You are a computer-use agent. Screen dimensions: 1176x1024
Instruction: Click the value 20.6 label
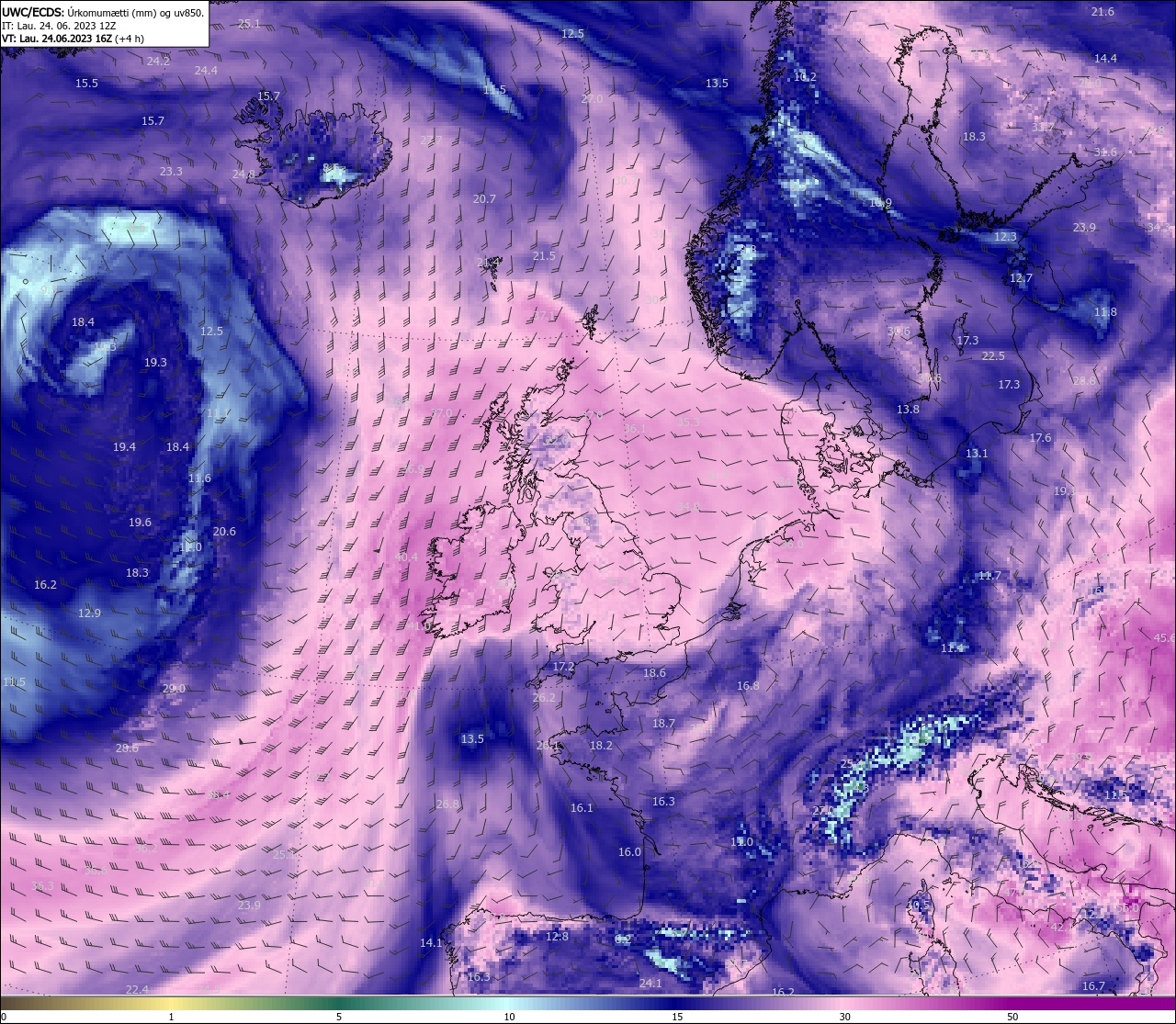[x=224, y=531]
